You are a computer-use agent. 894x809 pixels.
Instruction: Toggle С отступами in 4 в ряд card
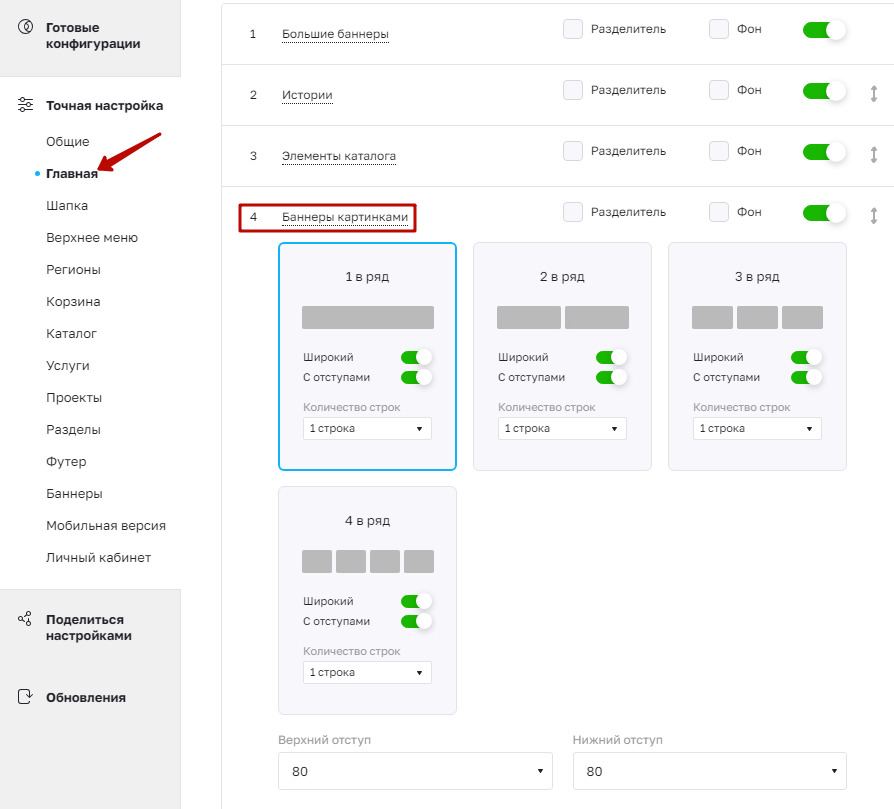[x=416, y=621]
